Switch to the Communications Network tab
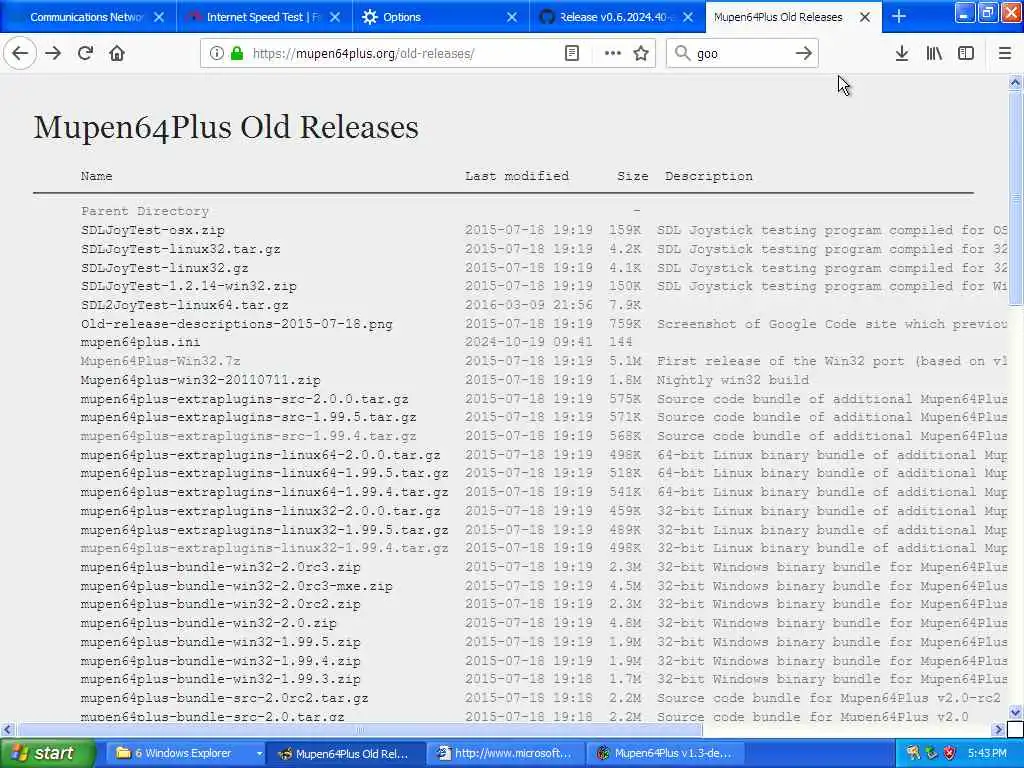This screenshot has width=1024, height=768. 88,17
